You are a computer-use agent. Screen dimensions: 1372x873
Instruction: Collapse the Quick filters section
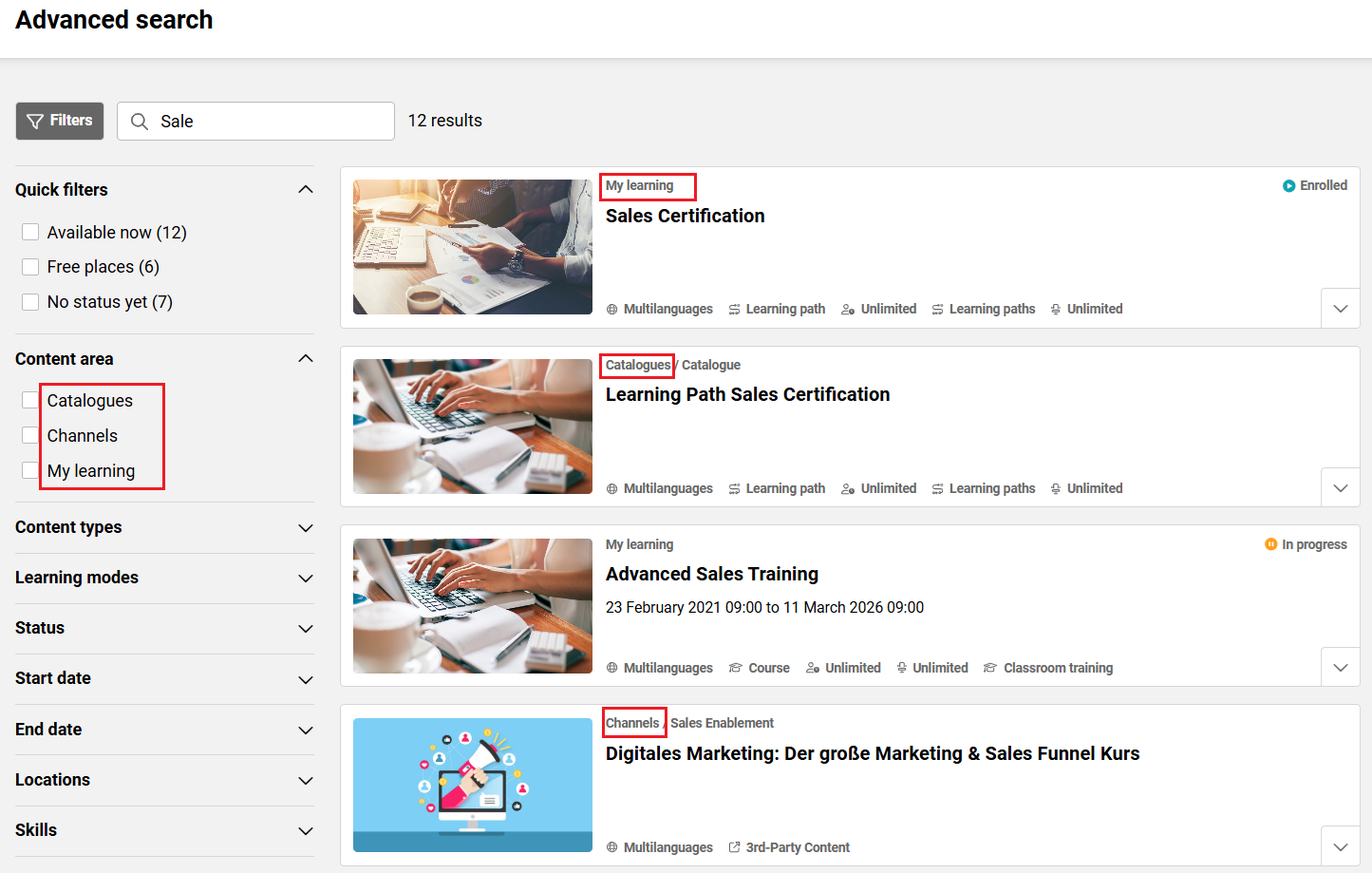click(306, 190)
